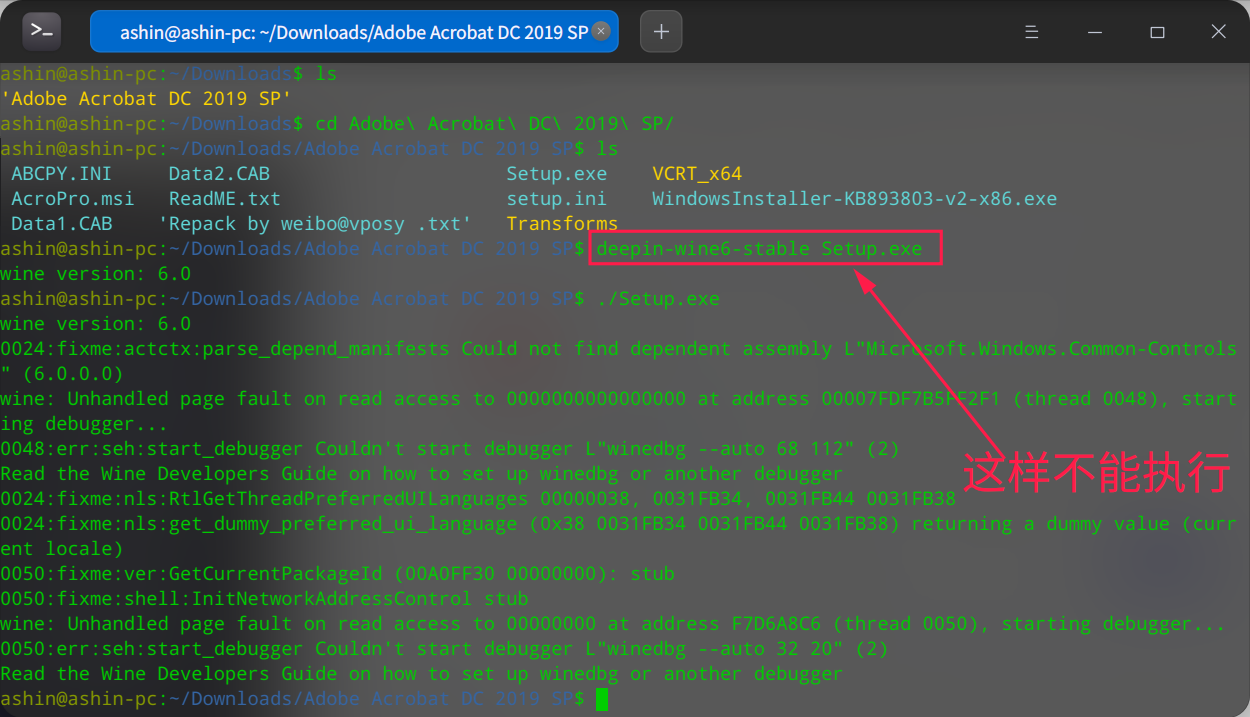Open the terminal hamburger menu

coord(1032,32)
